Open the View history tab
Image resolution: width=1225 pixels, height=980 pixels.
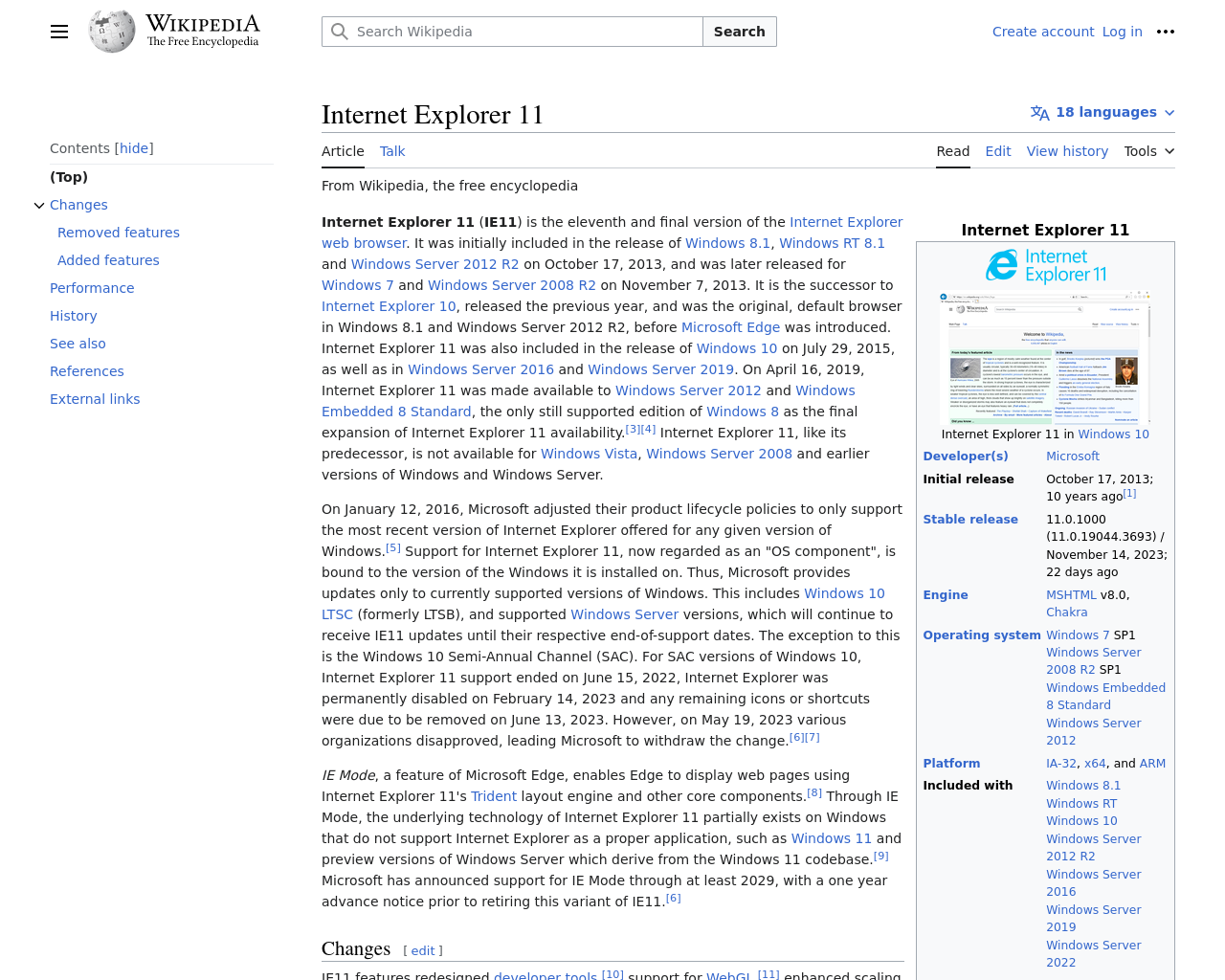pos(1067,151)
